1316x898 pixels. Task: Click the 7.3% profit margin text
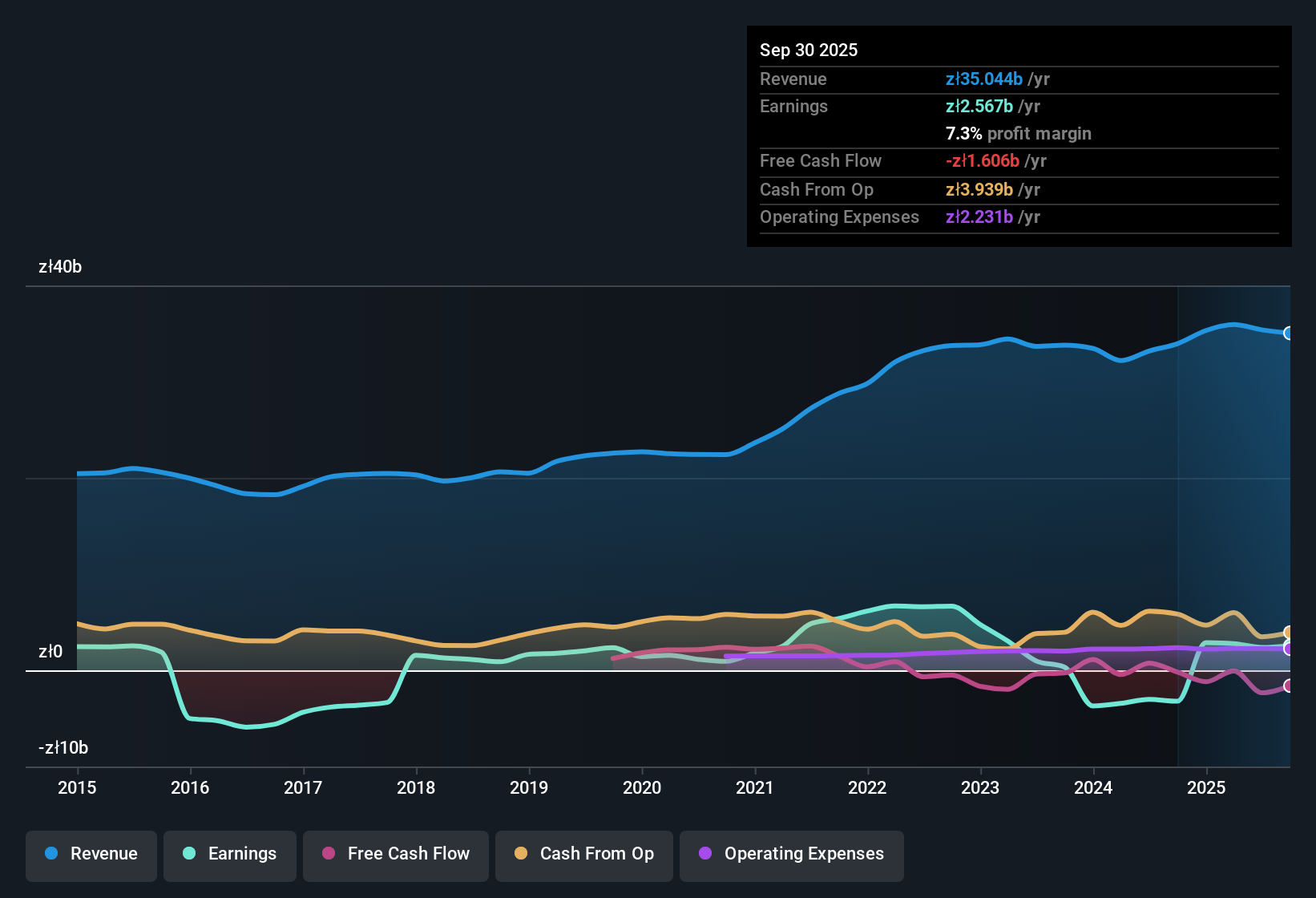pyautogui.click(x=1019, y=134)
